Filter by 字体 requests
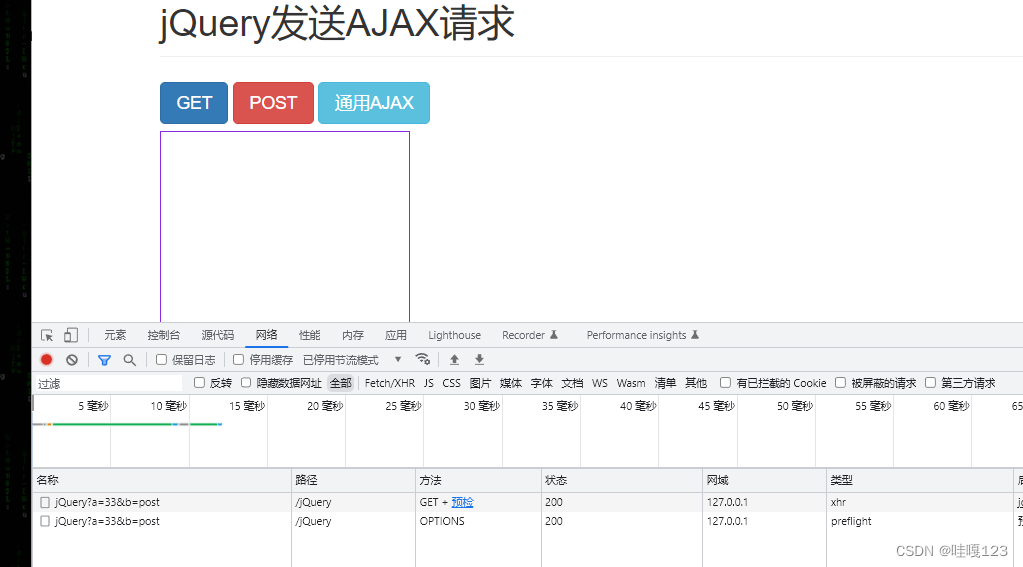The height and width of the screenshot is (567, 1023). tap(542, 383)
